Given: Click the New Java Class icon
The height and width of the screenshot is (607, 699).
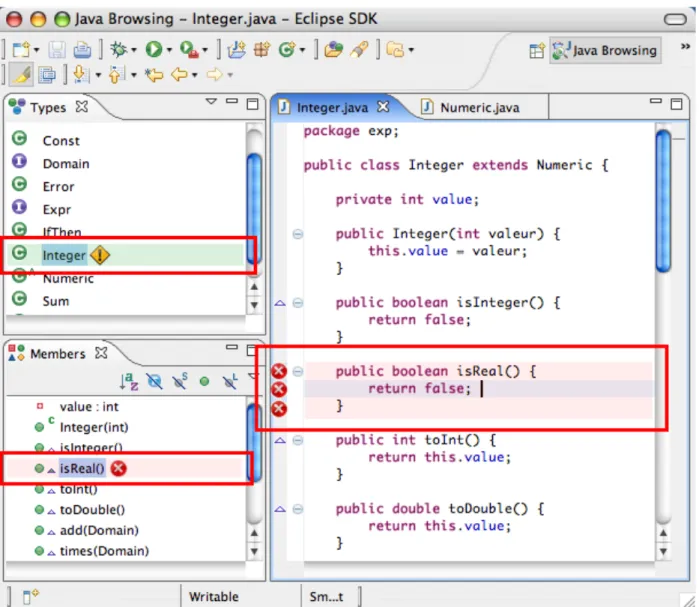Looking at the screenshot, I should [x=288, y=49].
